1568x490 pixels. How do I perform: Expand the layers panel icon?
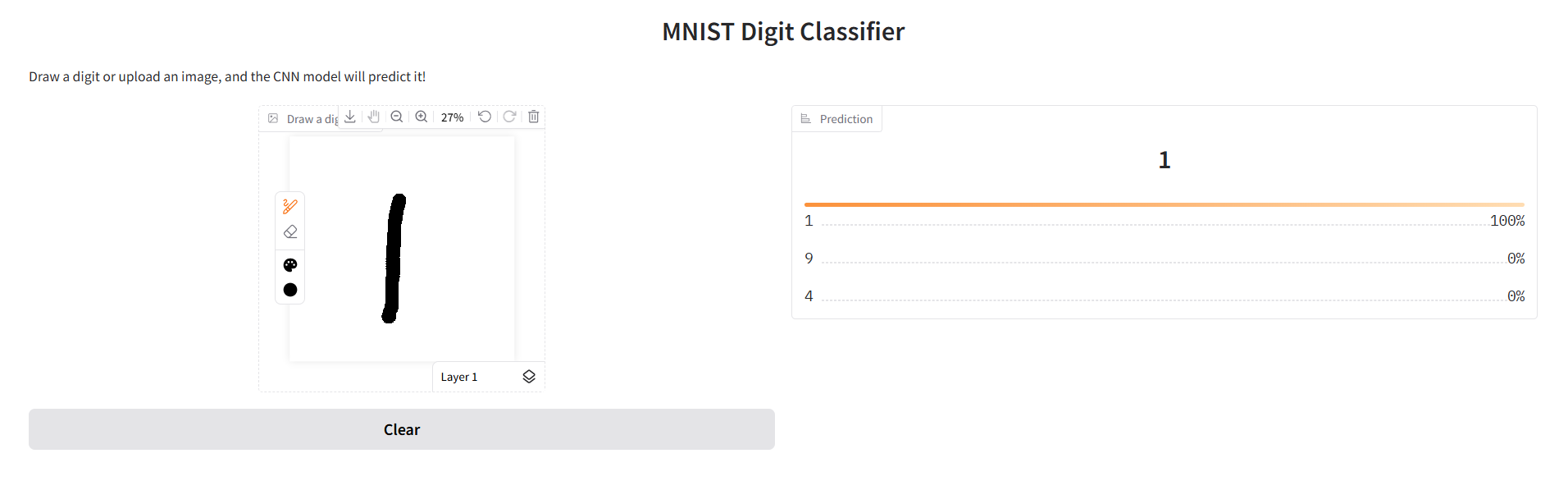click(x=529, y=377)
